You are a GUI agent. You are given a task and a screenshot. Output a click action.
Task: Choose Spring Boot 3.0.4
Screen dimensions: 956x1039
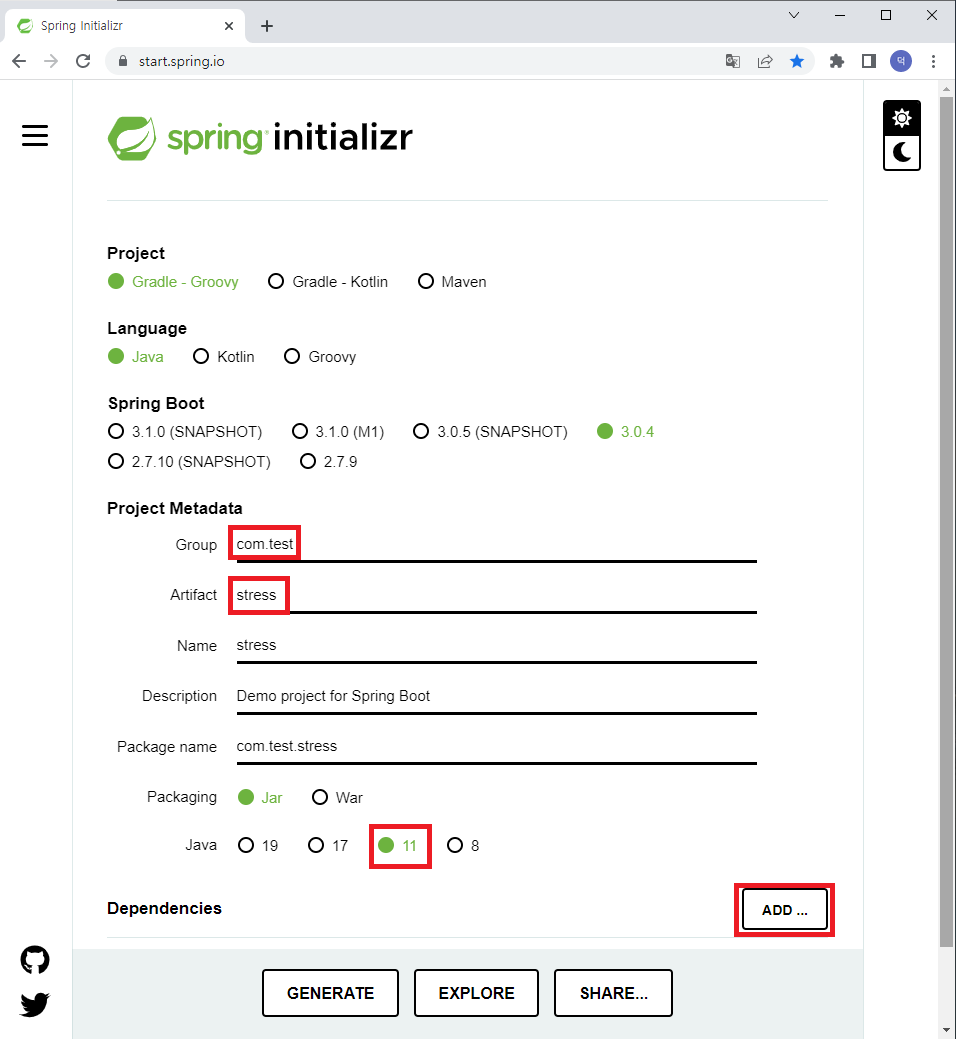[625, 431]
